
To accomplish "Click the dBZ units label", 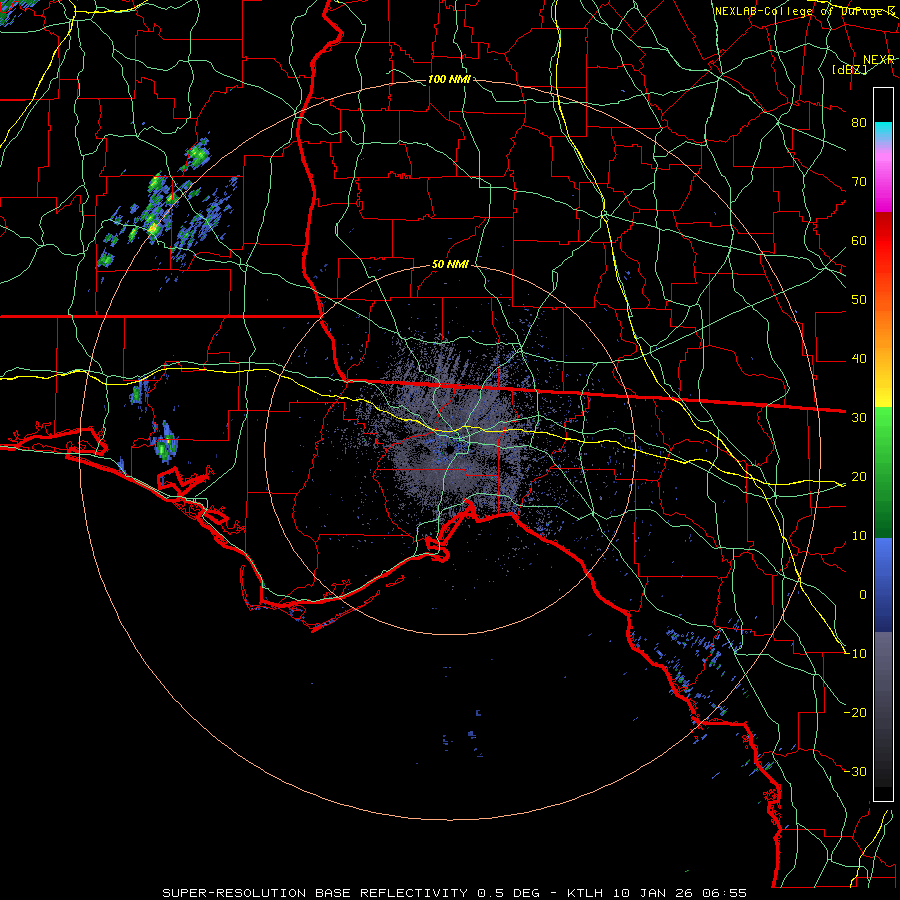I will coord(849,69).
